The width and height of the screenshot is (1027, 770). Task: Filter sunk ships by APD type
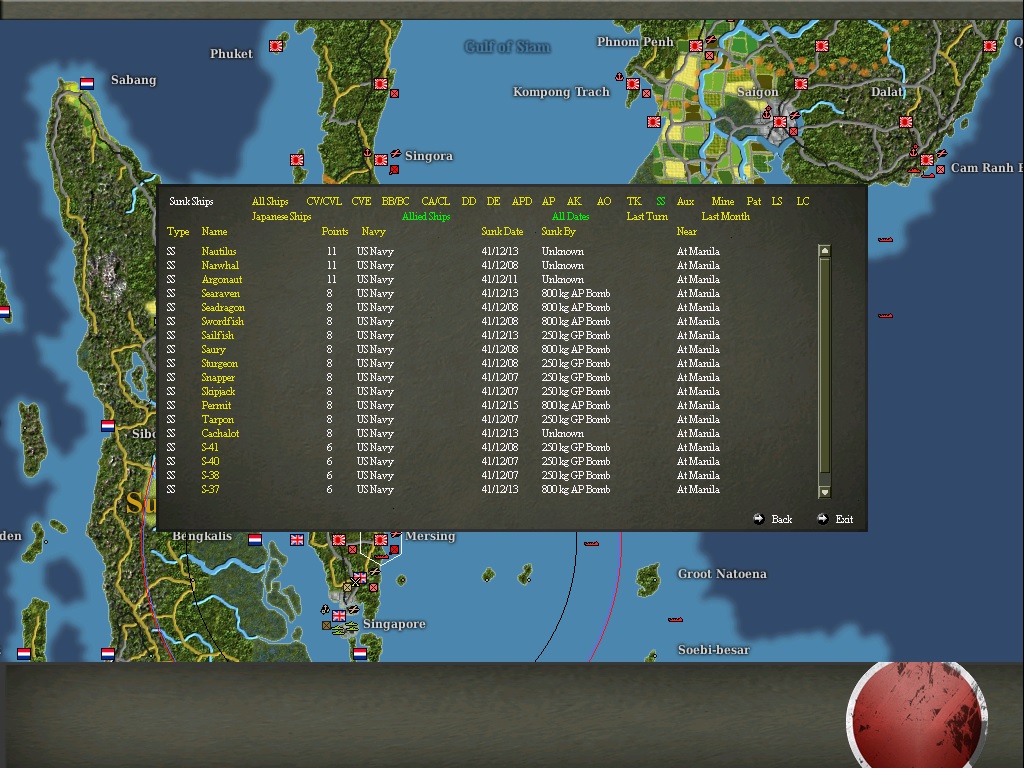(x=522, y=202)
